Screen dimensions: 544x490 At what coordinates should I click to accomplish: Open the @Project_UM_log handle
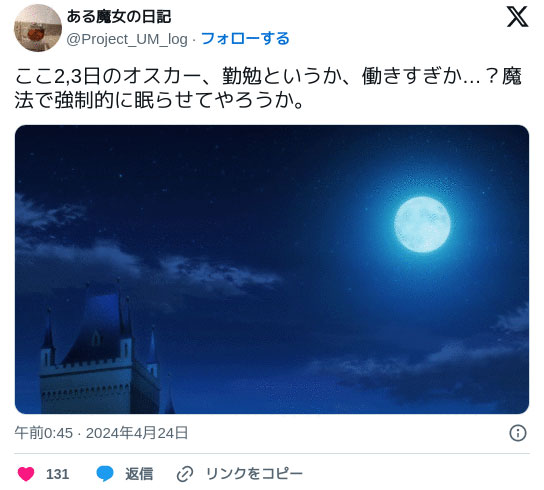(x=127, y=39)
